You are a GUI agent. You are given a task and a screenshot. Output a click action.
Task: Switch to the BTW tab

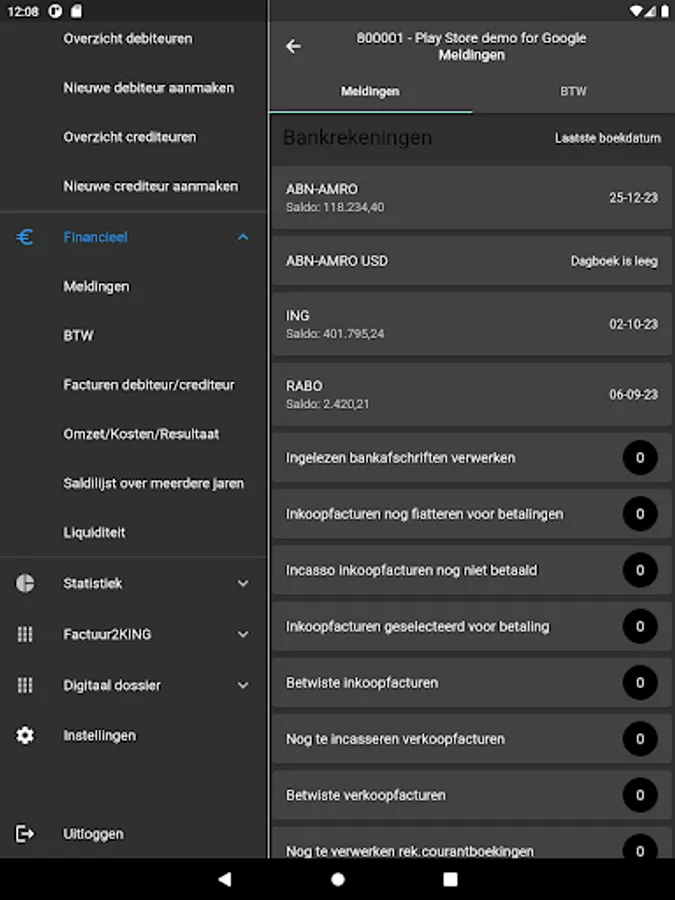(x=573, y=90)
